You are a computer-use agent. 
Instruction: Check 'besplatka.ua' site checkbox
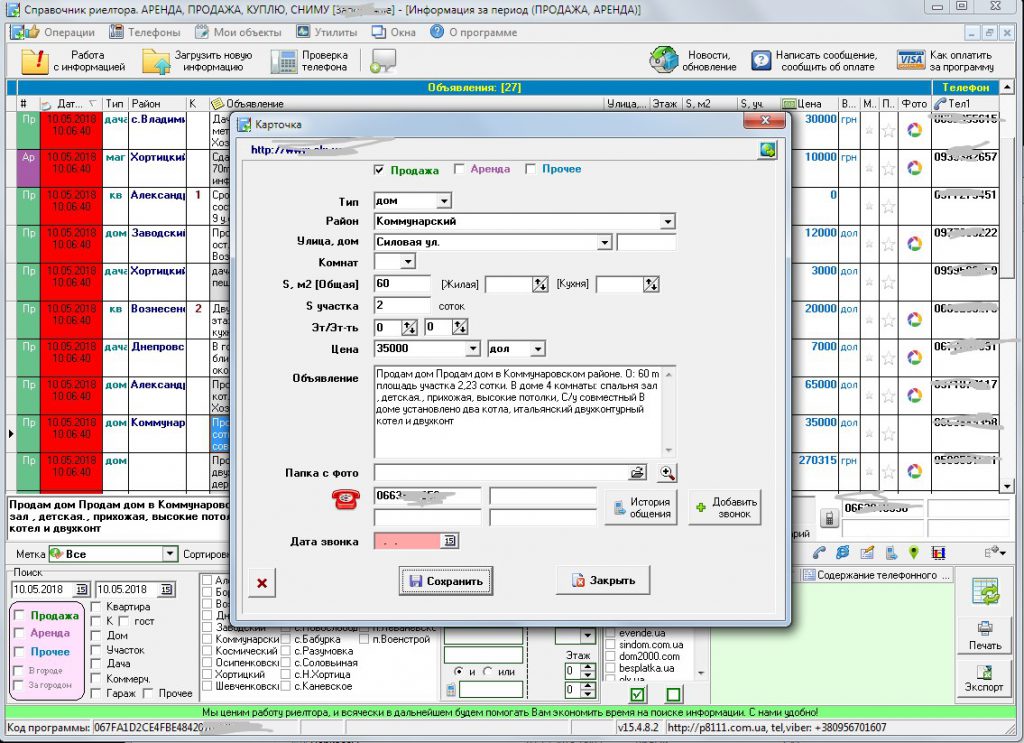pos(611,668)
